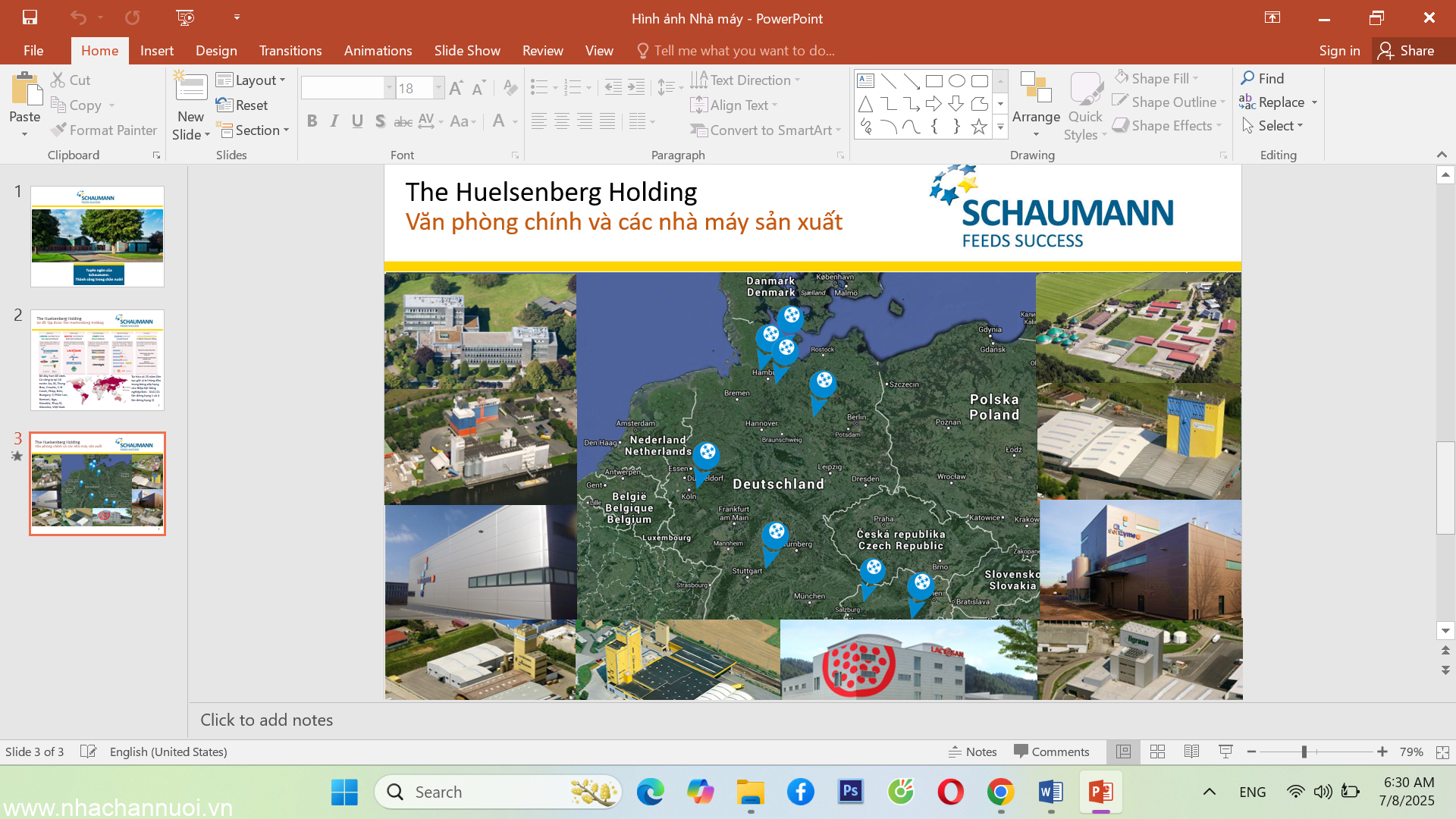Open the Transitions tab
1456x819 pixels.
click(290, 51)
